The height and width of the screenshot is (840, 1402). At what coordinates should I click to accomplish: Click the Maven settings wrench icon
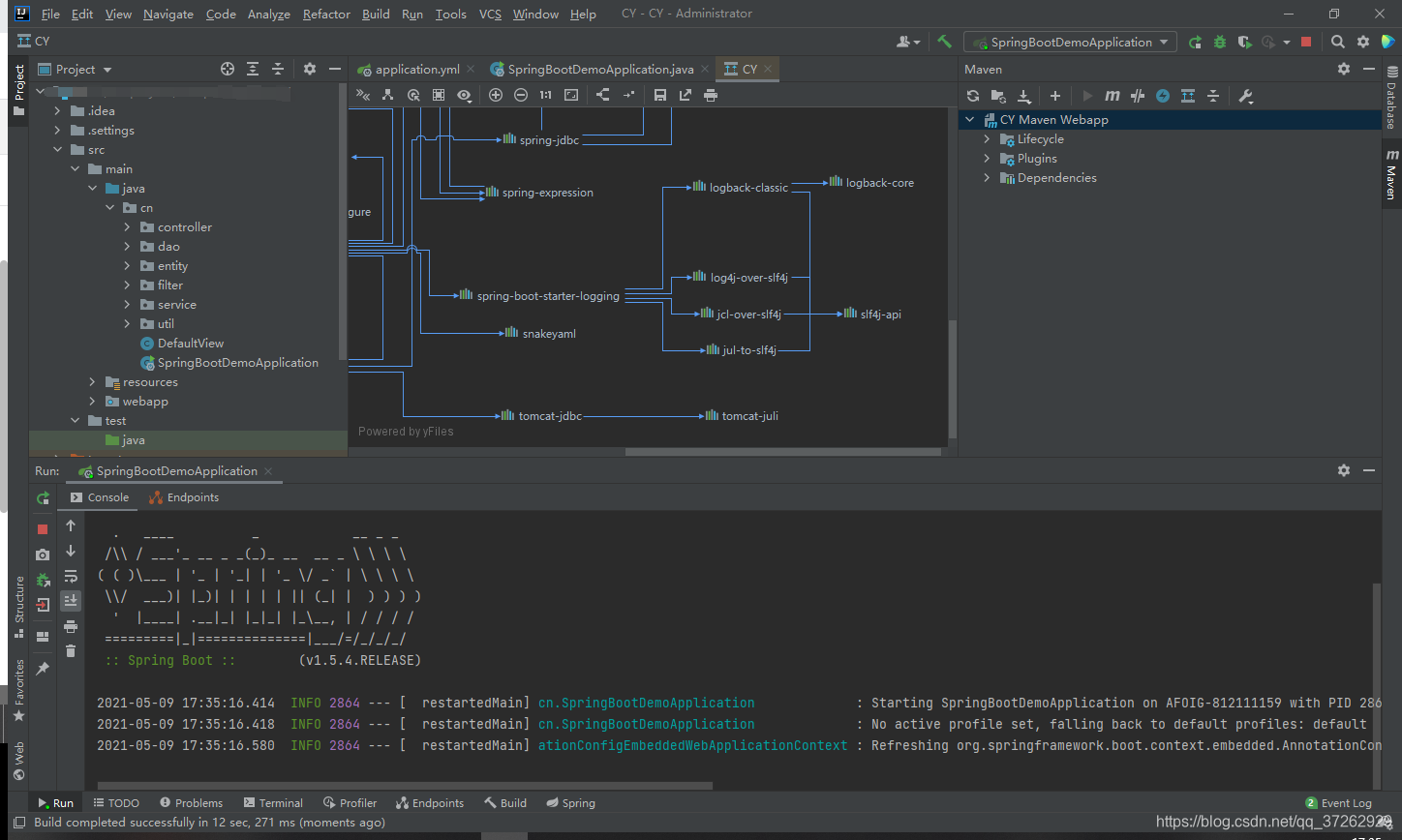coord(1246,96)
